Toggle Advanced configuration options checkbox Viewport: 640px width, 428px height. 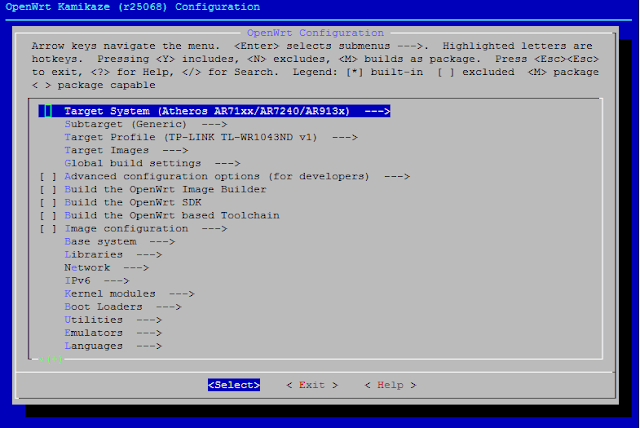point(47,176)
